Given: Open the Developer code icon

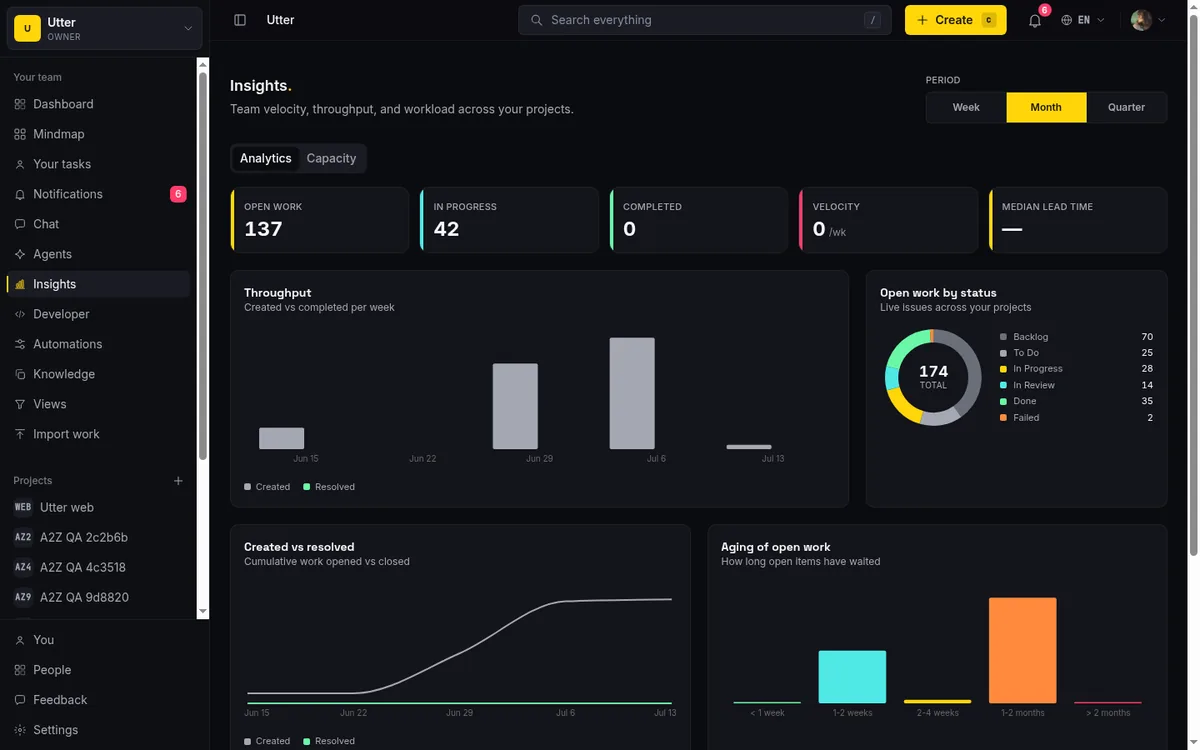Looking at the screenshot, I should click(x=20, y=314).
